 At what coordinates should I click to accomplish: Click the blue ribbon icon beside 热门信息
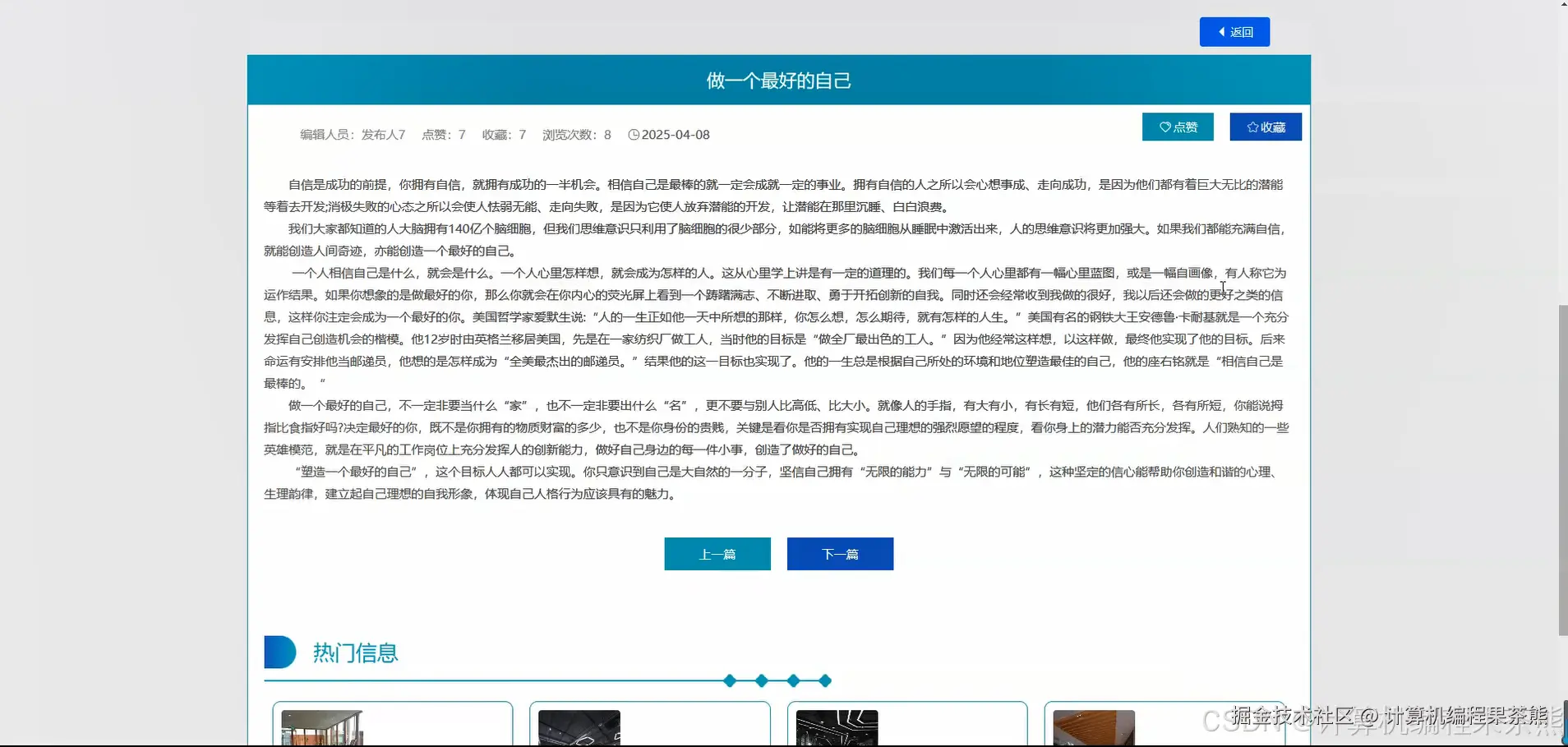pyautogui.click(x=279, y=651)
